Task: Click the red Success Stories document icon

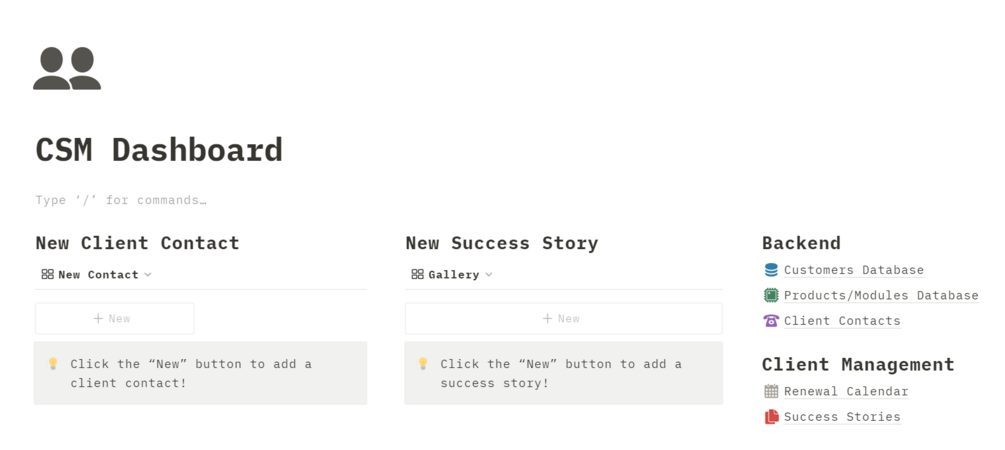Action: pyautogui.click(x=771, y=417)
